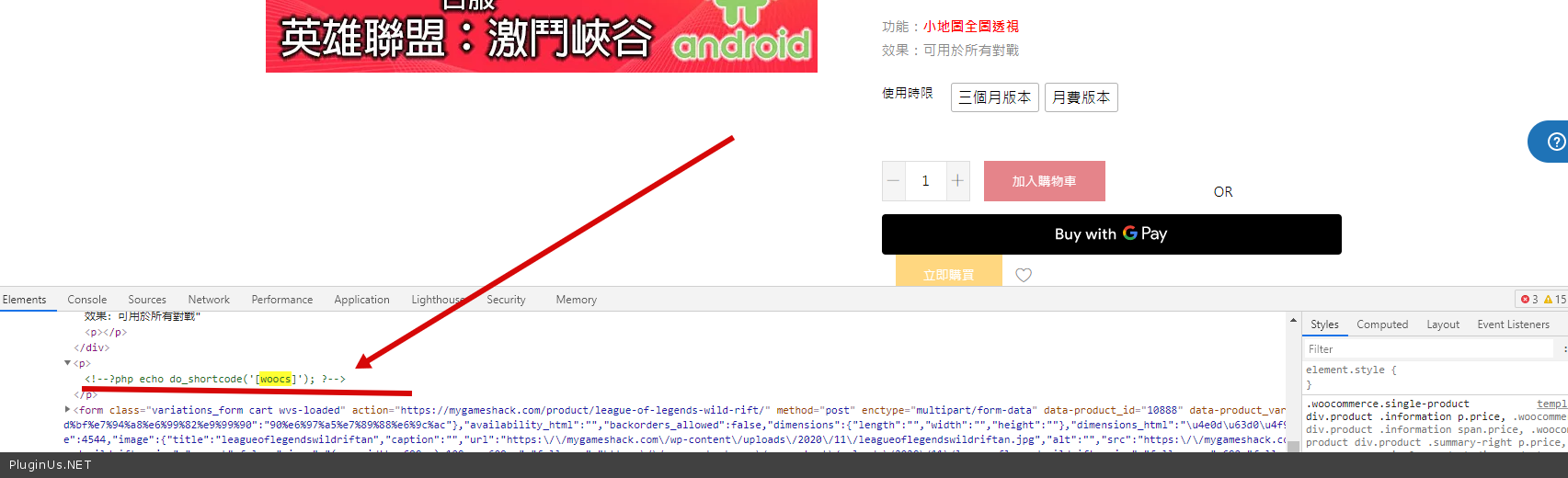Click the wishlist heart icon
The image size is (1568, 478).
tap(1024, 275)
